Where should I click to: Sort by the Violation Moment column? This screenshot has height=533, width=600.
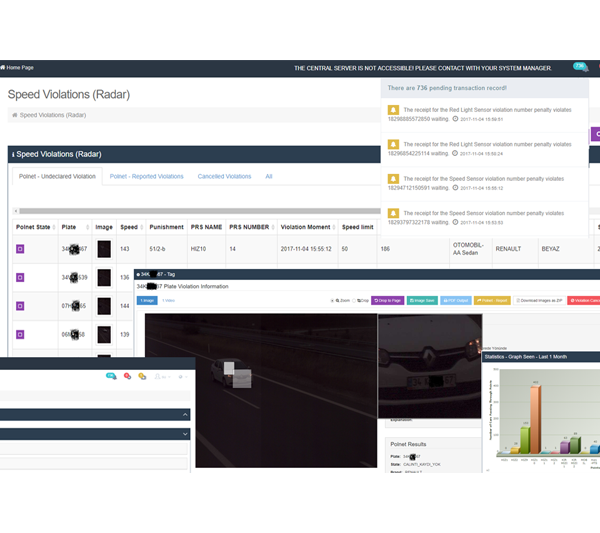[308, 227]
